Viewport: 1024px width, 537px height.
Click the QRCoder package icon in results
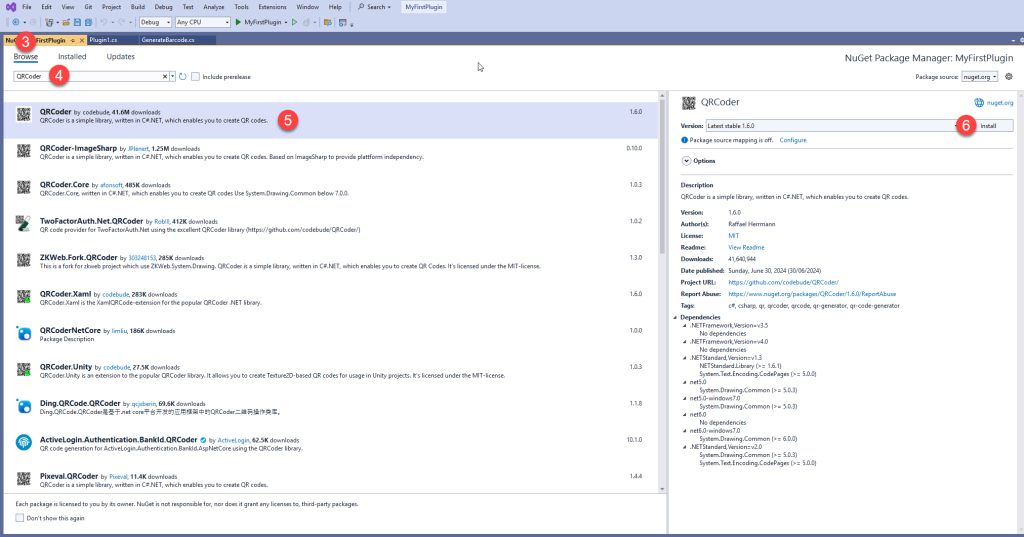click(24, 115)
